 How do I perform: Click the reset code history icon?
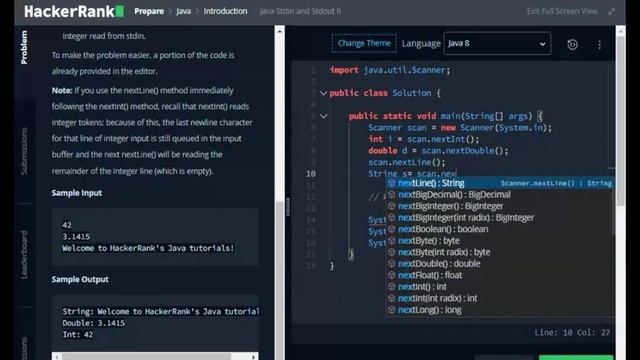(x=572, y=44)
